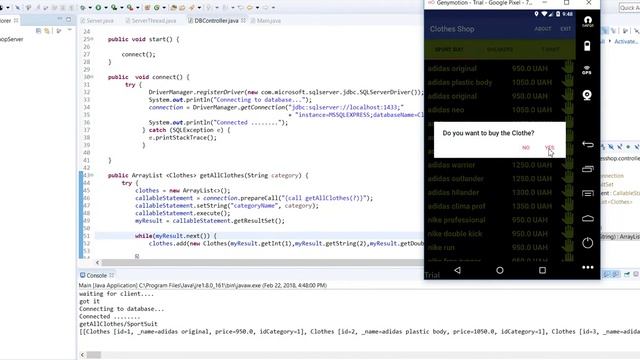Fold the connect() method at line 30

[x=92, y=77]
